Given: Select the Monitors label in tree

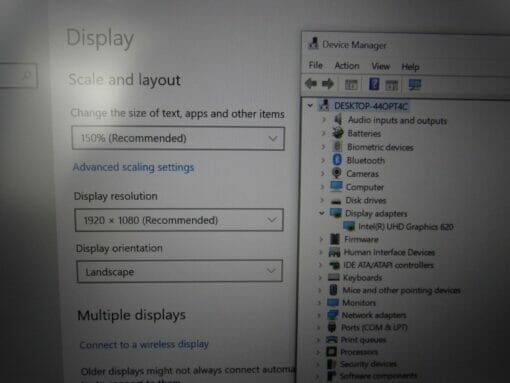Looking at the screenshot, I should pyautogui.click(x=359, y=303).
